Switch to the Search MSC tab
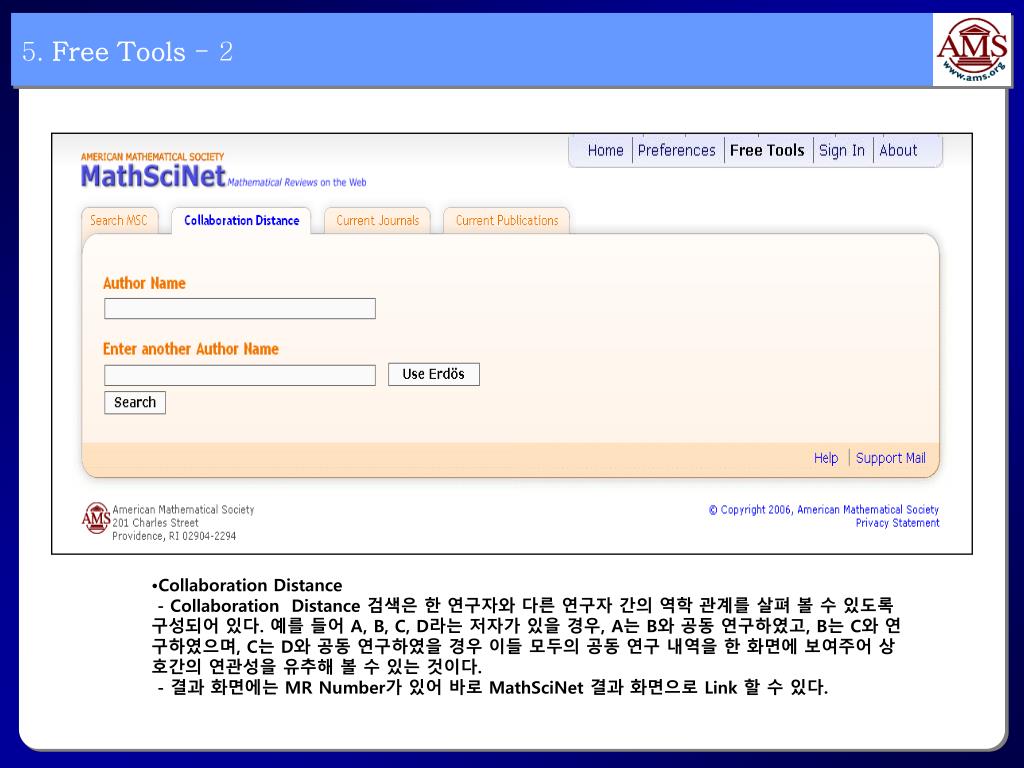This screenshot has width=1024, height=768. (119, 221)
